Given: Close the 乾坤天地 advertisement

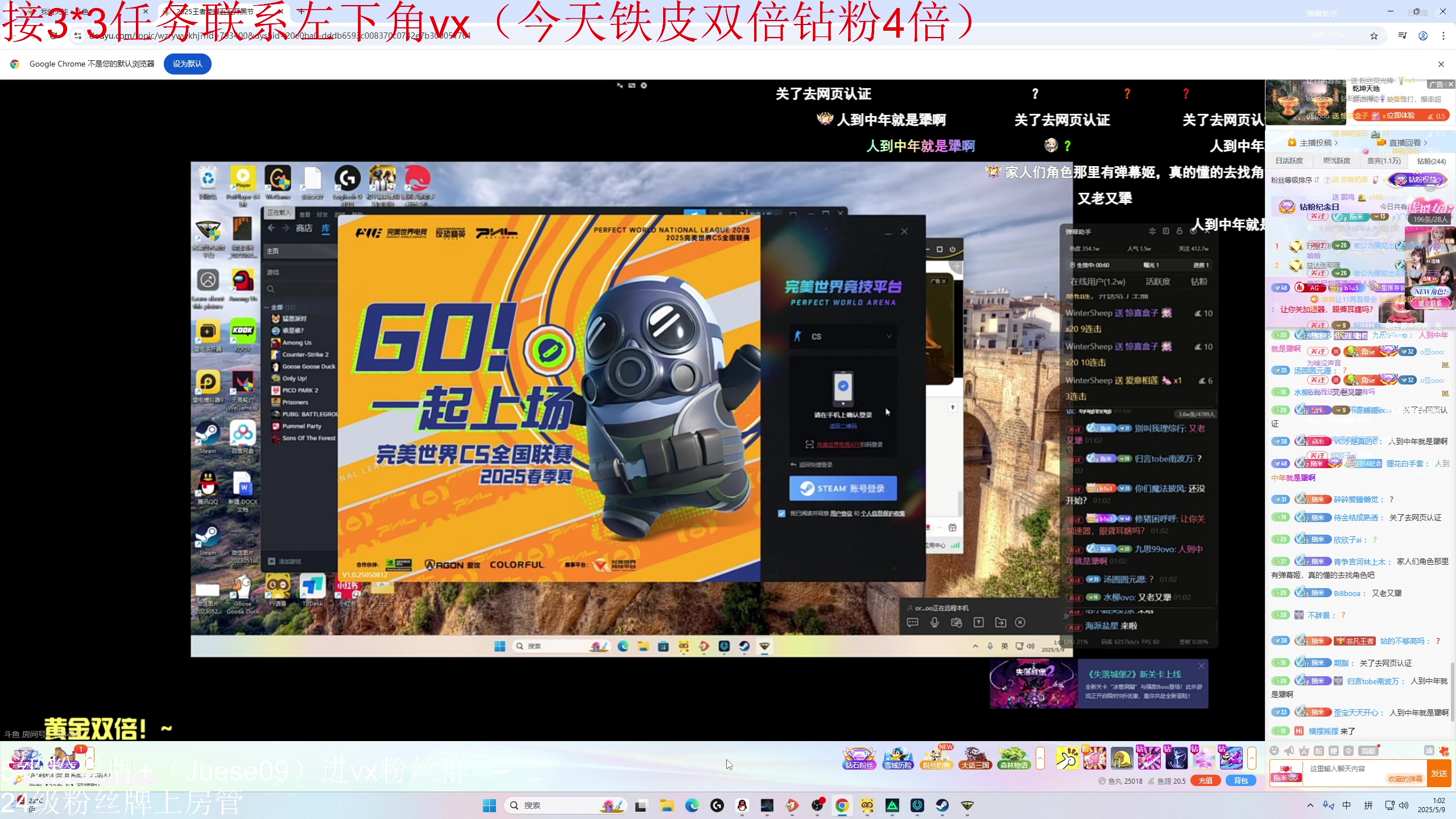Looking at the screenshot, I should (x=1450, y=84).
